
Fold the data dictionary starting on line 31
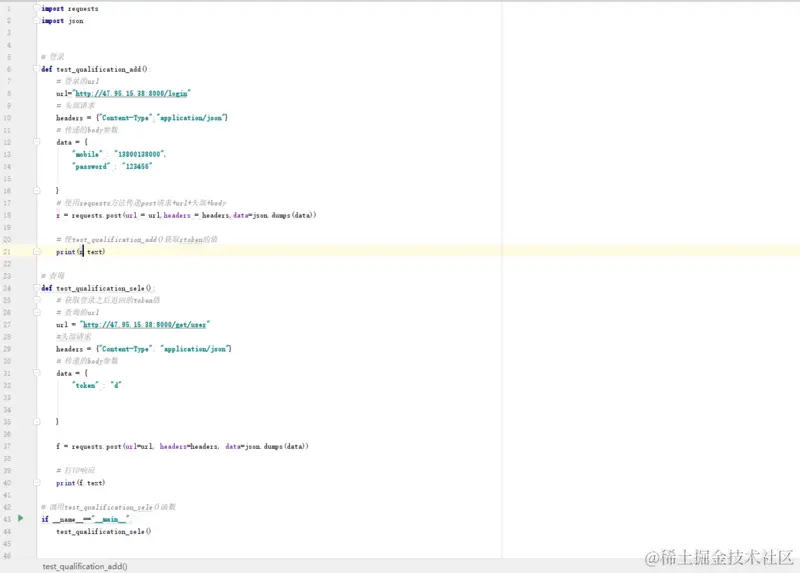37,373
